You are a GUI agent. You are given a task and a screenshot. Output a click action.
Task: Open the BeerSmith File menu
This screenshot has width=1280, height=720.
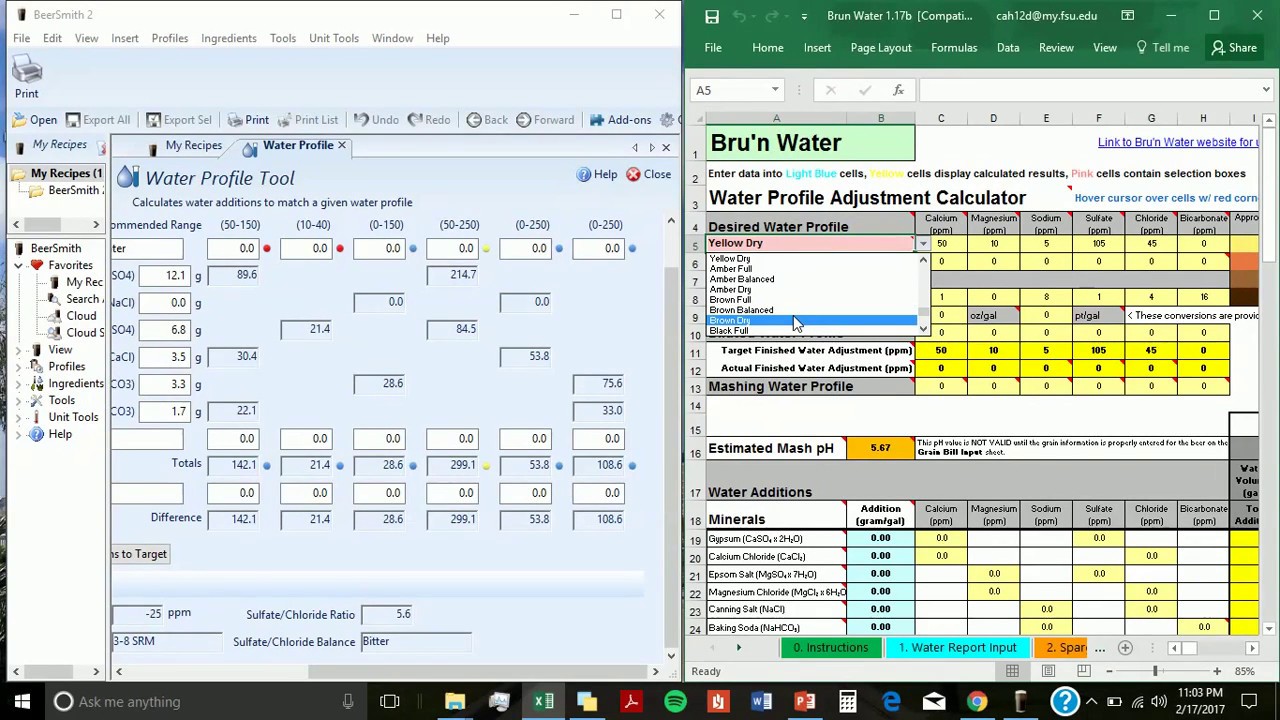click(x=21, y=38)
